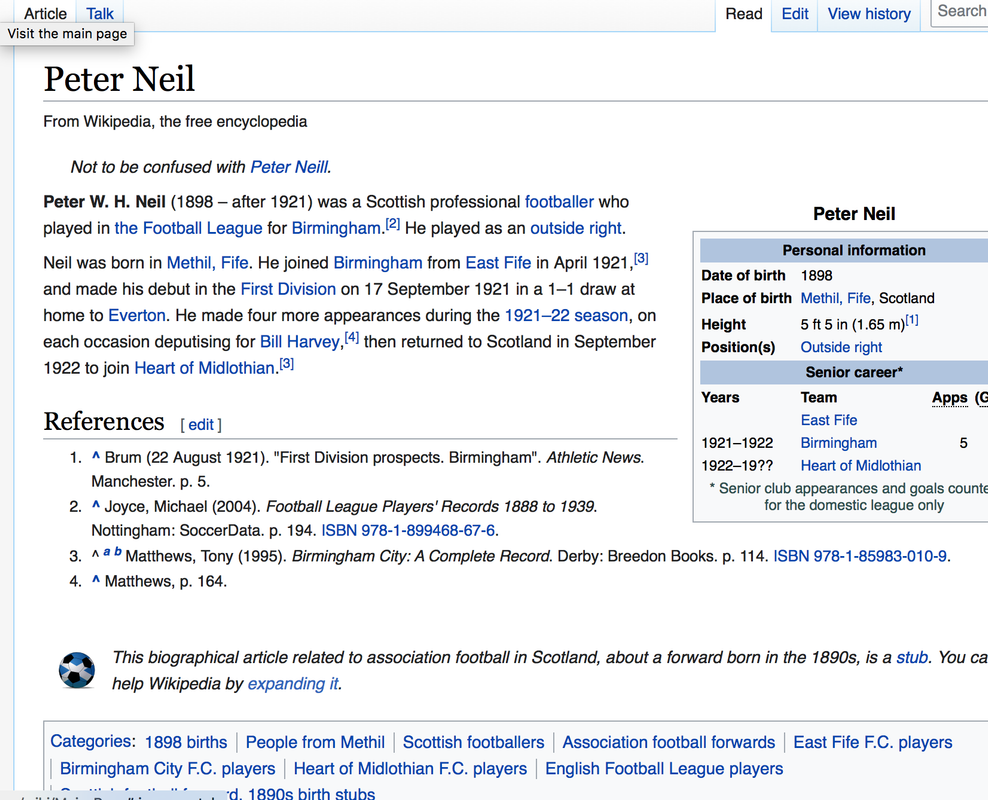The height and width of the screenshot is (800, 988).
Task: Open ISBN 978-1-85983-010-9 link
Action: pos(860,556)
